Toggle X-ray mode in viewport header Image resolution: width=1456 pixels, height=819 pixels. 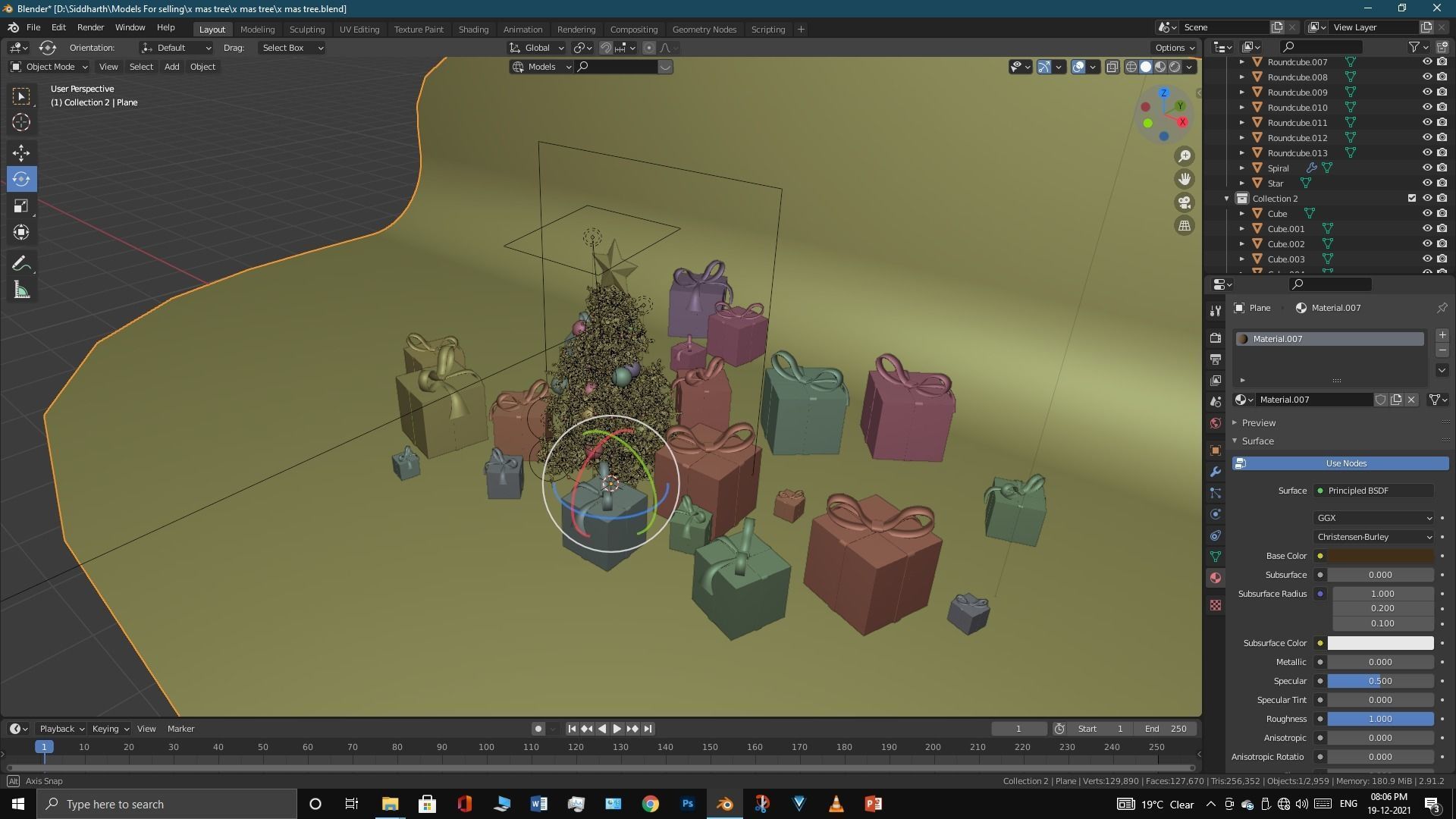tap(1112, 67)
